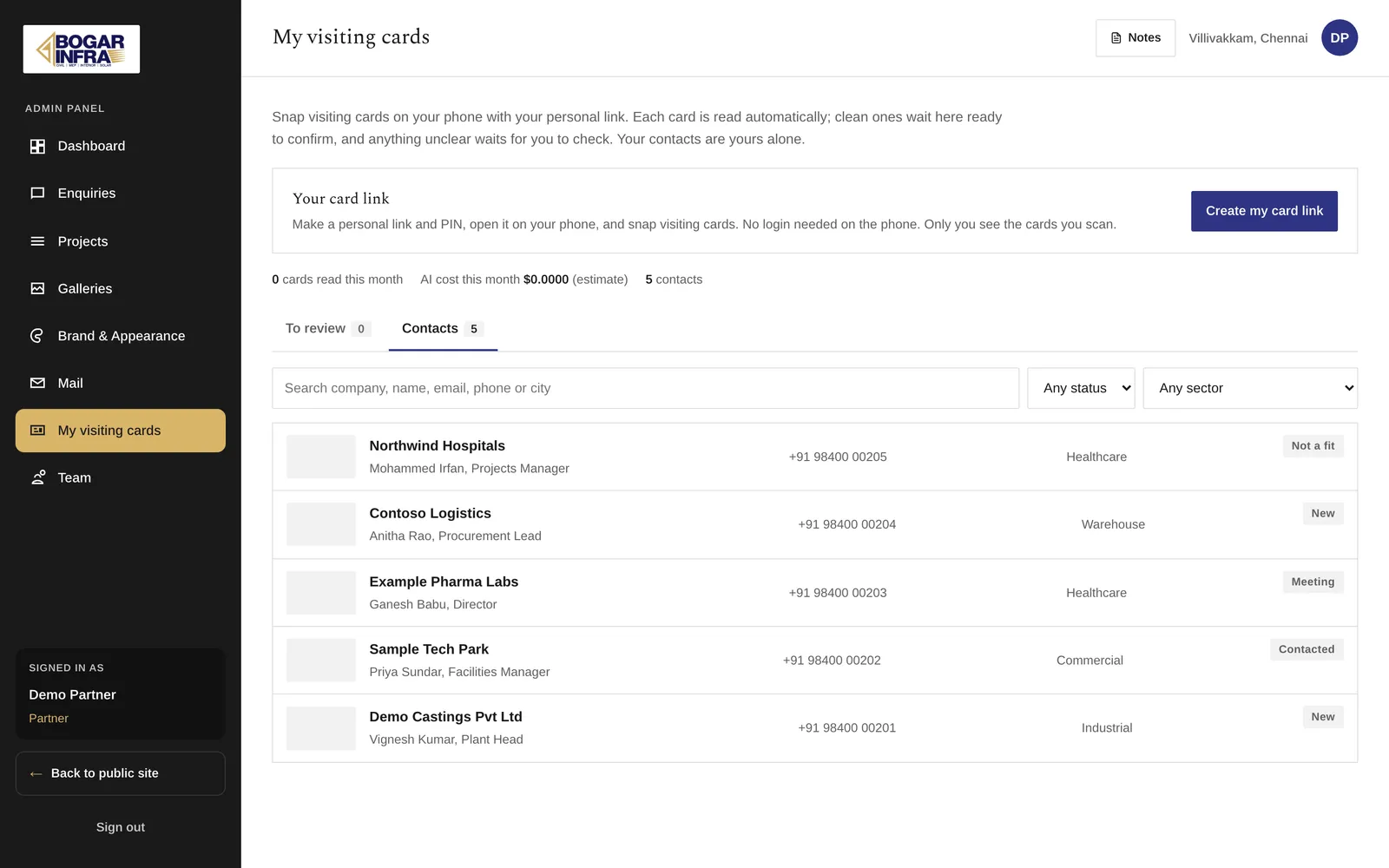
Task: Click the DP user avatar
Action: [x=1340, y=37]
